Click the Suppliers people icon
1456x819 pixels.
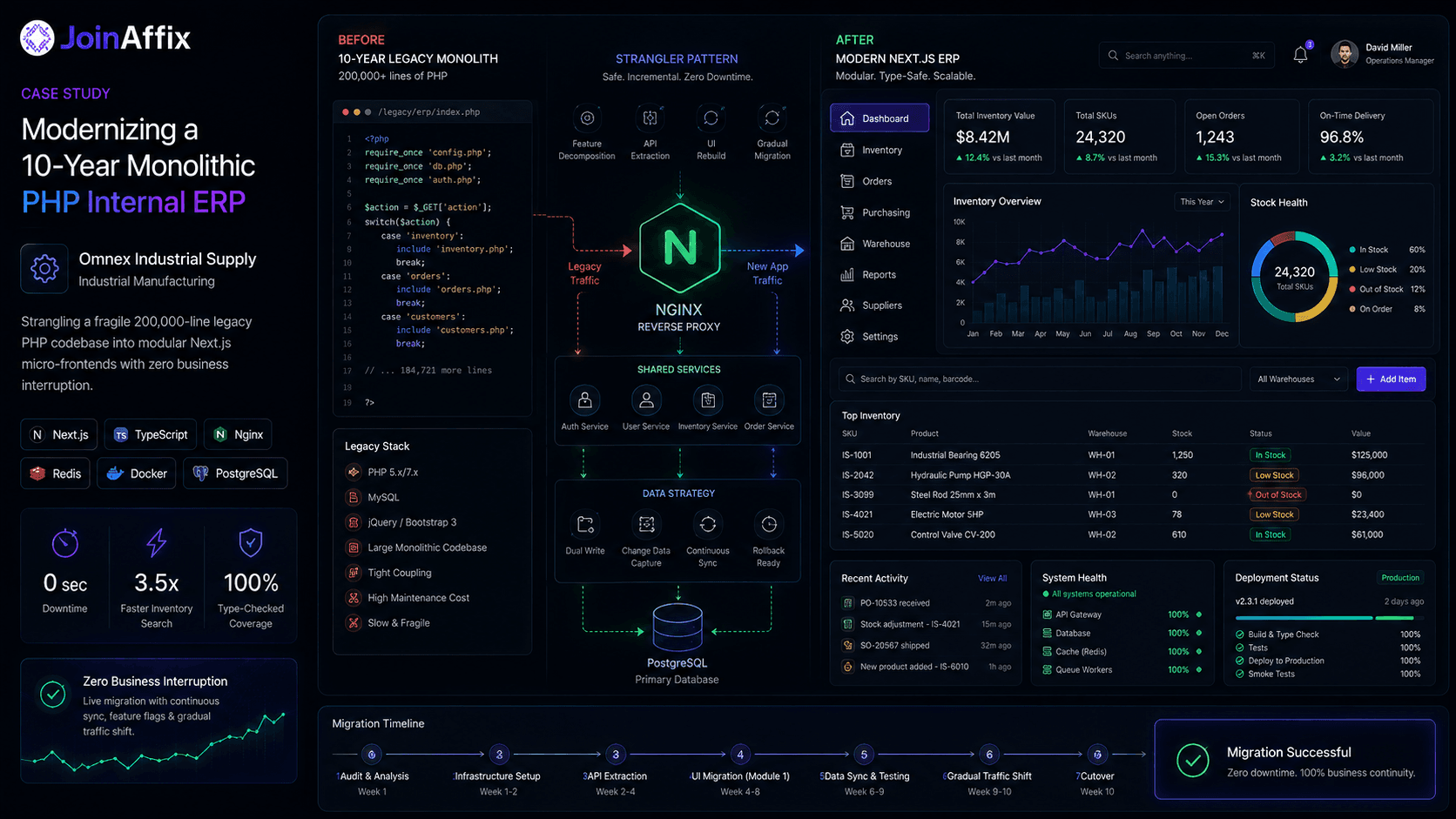click(847, 305)
